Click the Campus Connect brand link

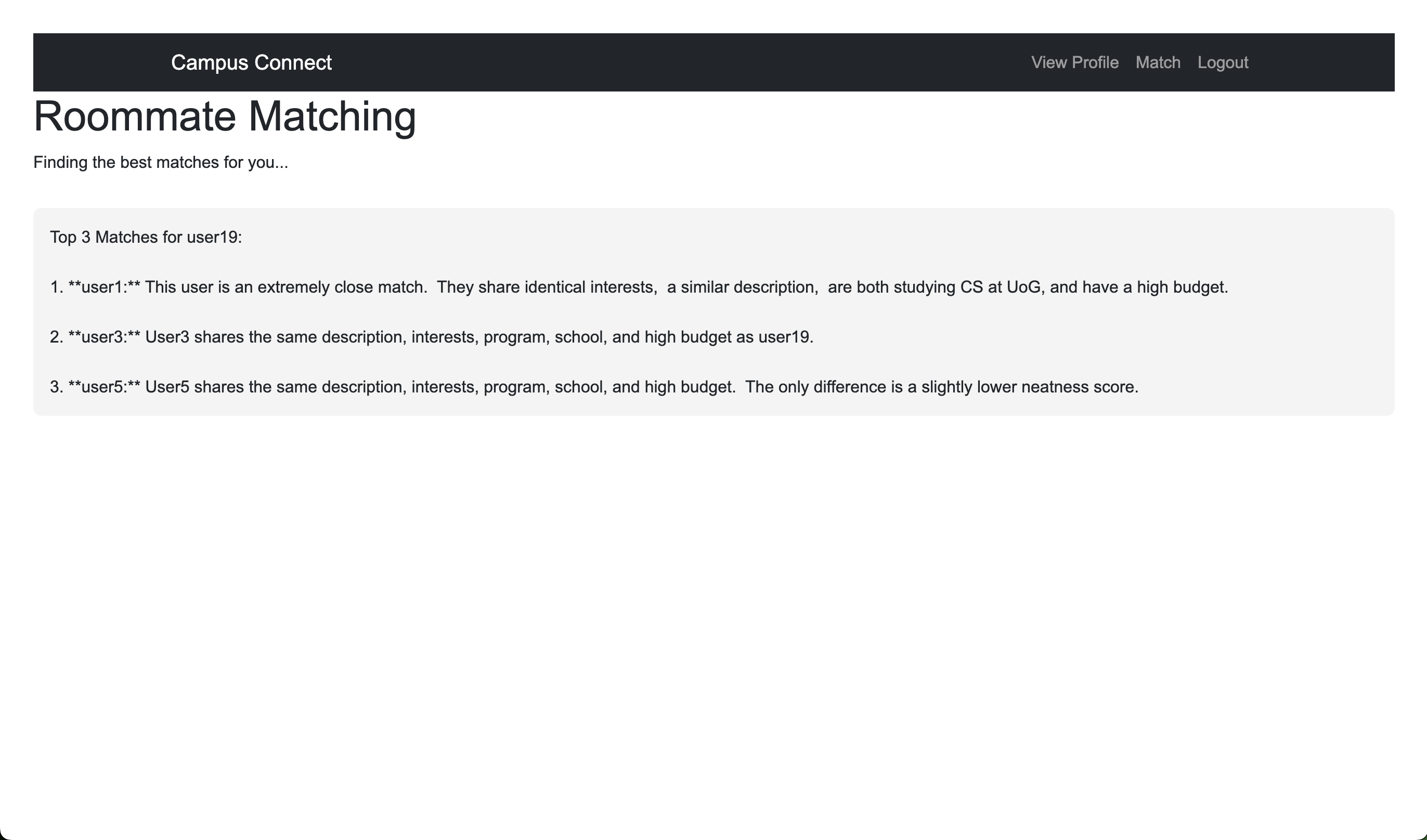[251, 62]
